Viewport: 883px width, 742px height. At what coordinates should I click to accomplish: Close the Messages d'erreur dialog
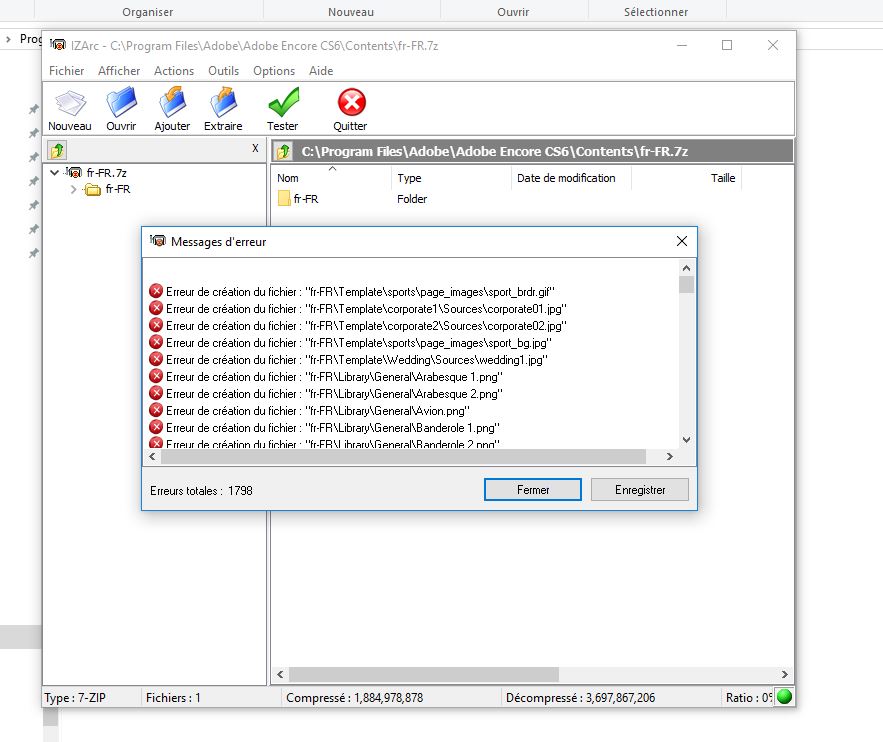(x=681, y=241)
